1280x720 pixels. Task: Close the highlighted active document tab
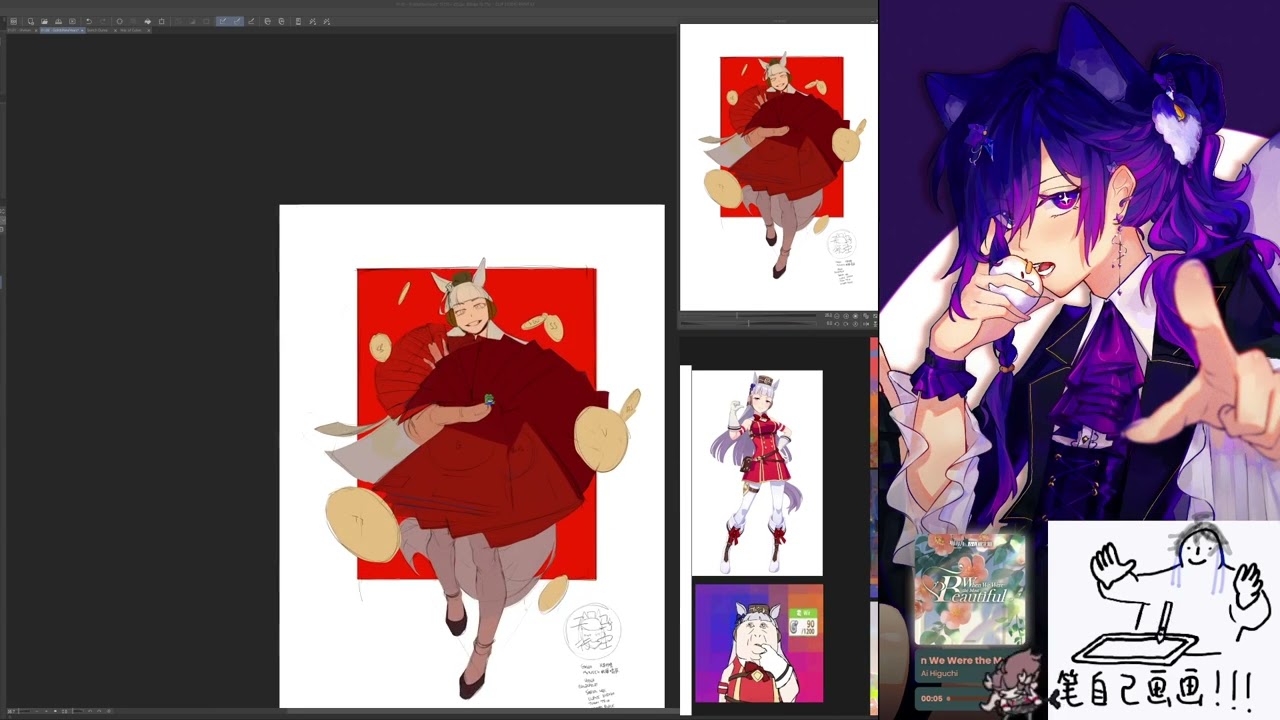[x=80, y=30]
